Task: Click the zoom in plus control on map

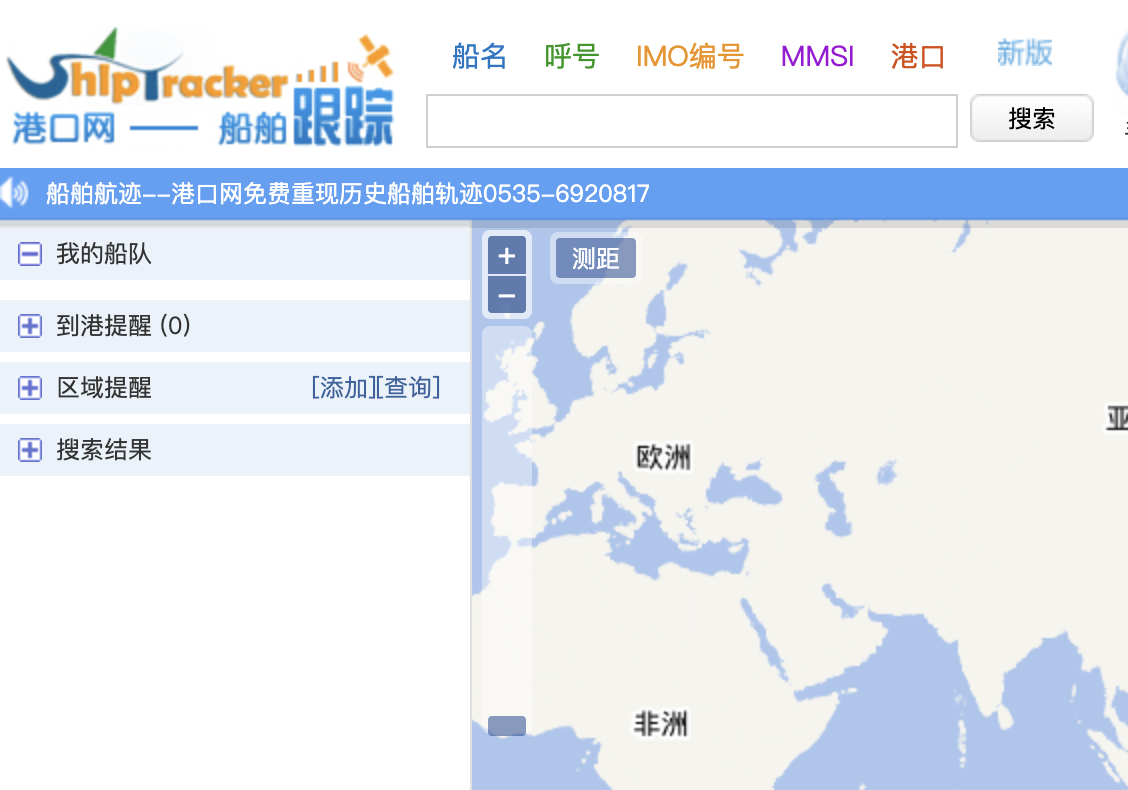Action: tap(507, 255)
